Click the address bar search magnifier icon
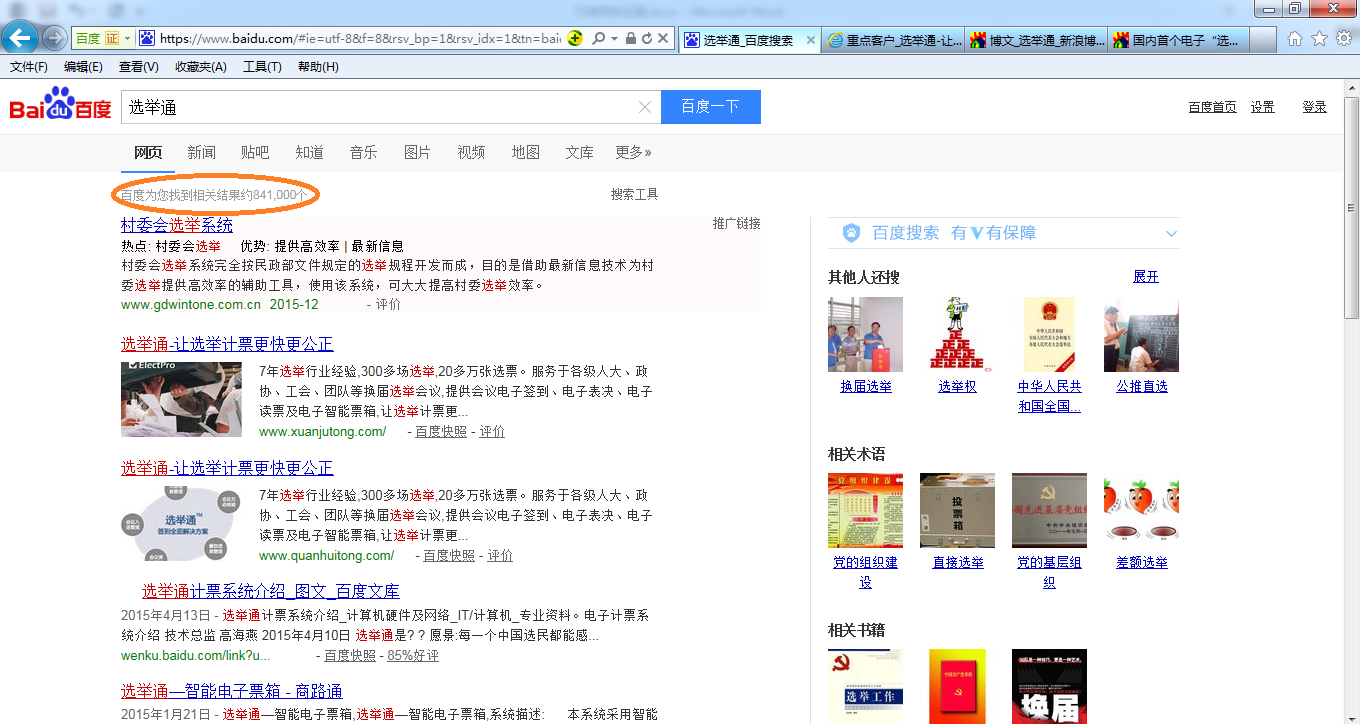This screenshot has width=1360, height=724. click(x=598, y=39)
